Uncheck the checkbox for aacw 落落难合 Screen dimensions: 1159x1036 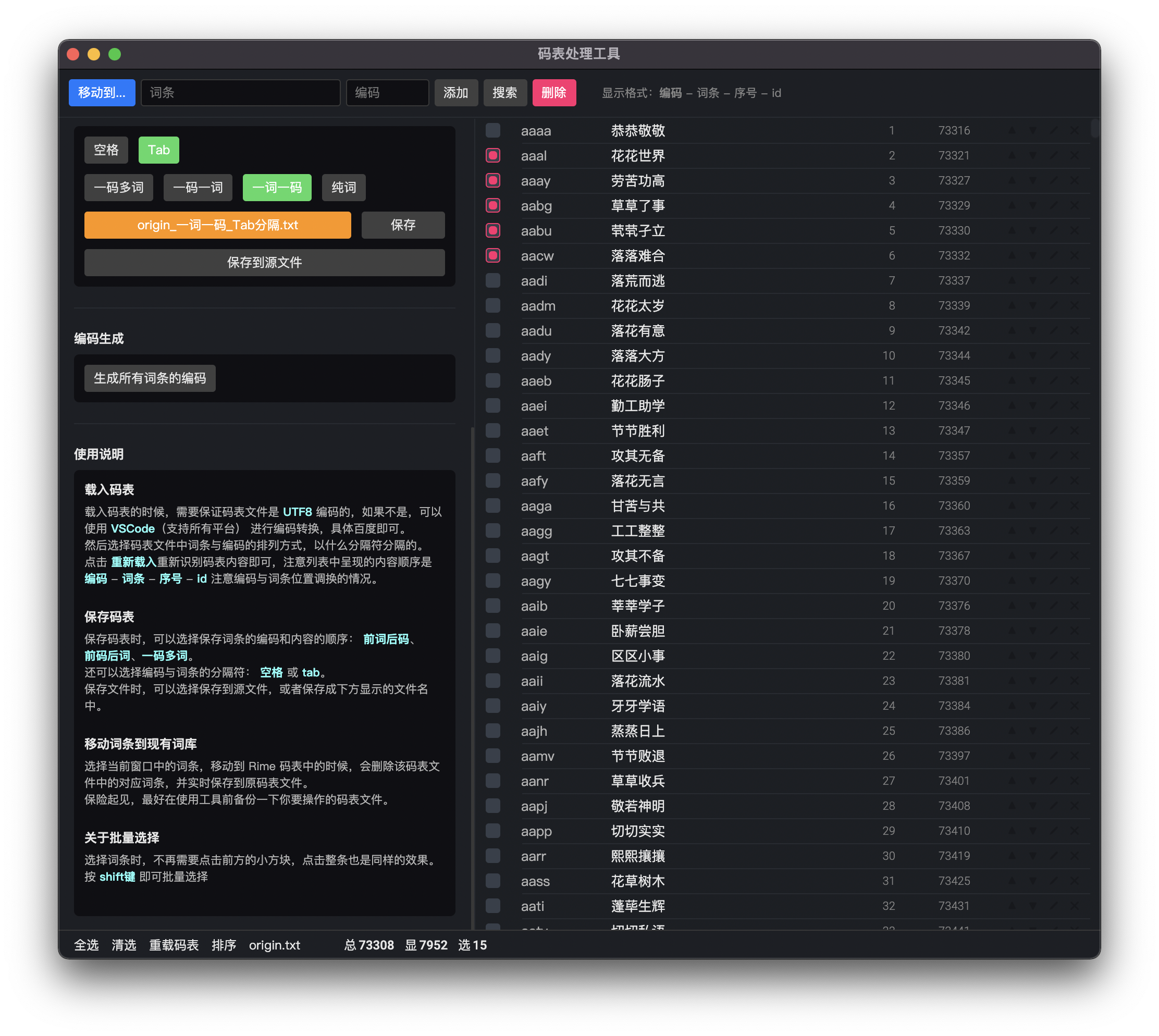pos(493,255)
